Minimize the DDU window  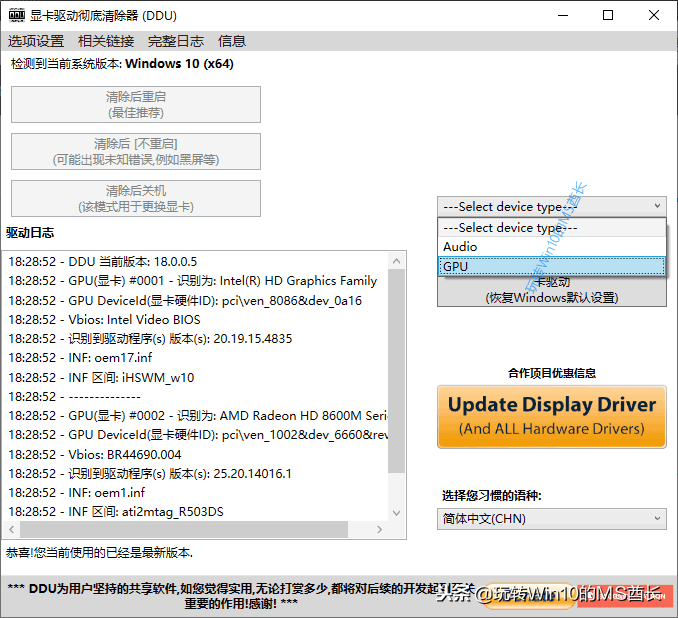tap(563, 16)
